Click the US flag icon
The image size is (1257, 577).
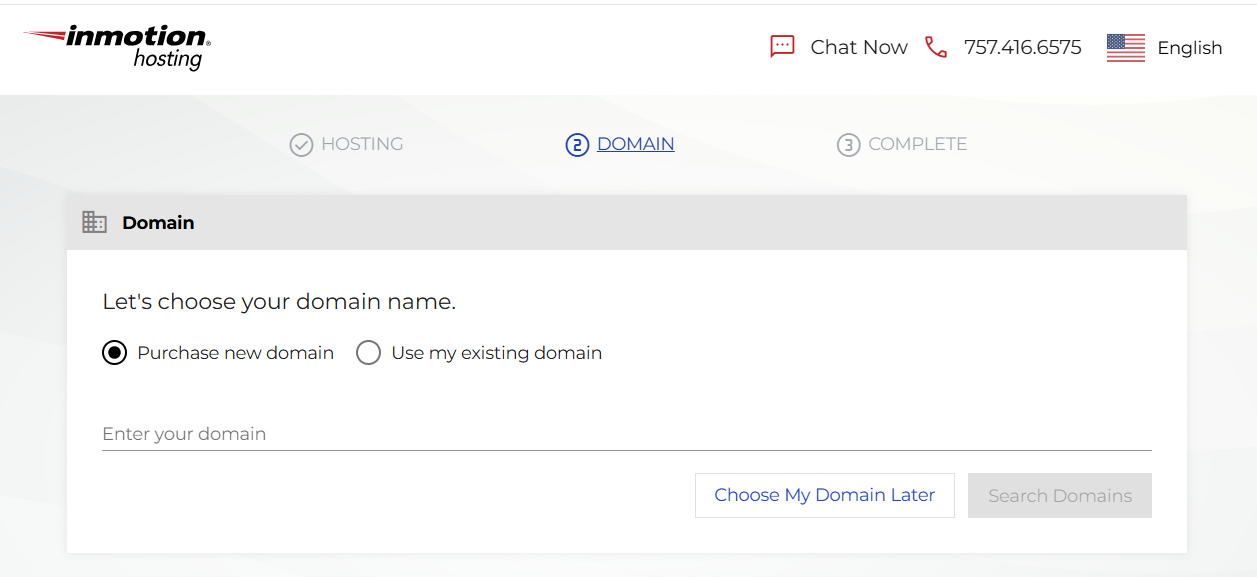coord(1126,48)
